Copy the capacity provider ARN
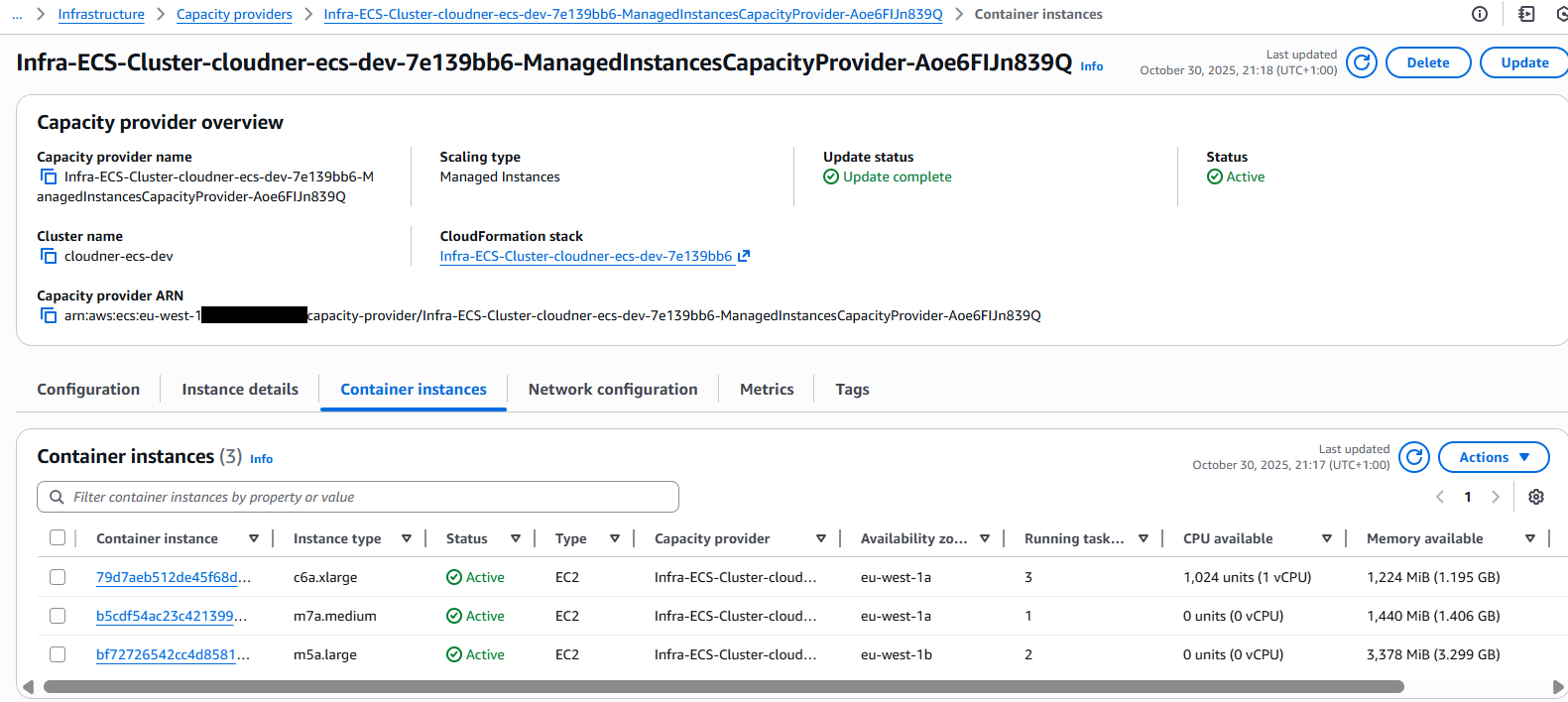 tap(49, 315)
